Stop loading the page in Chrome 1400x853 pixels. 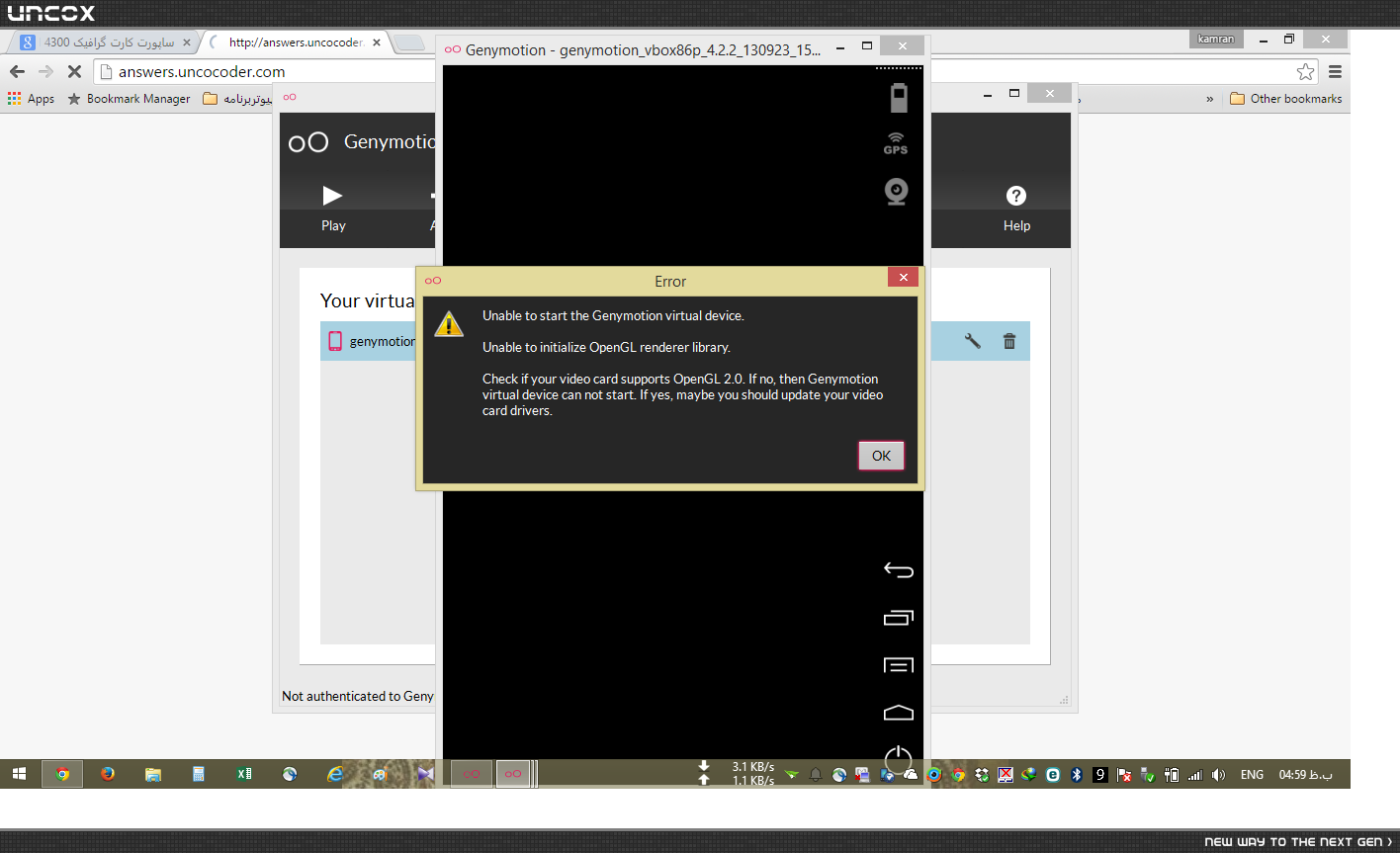click(x=74, y=71)
